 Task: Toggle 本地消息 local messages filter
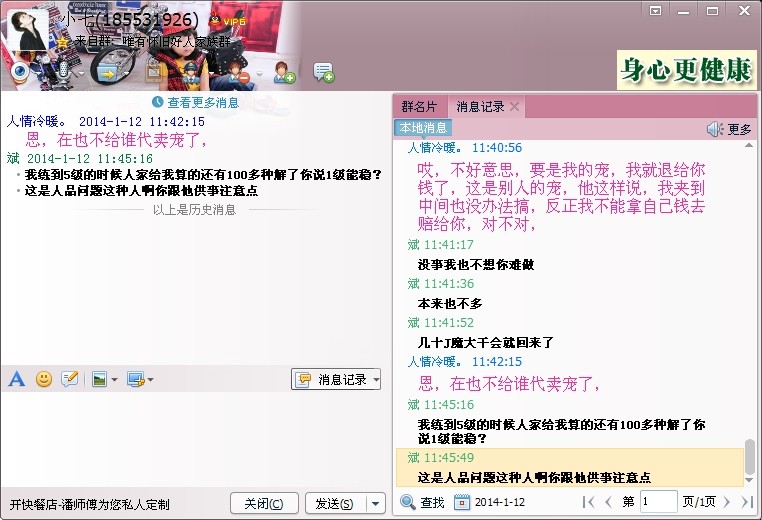point(423,128)
